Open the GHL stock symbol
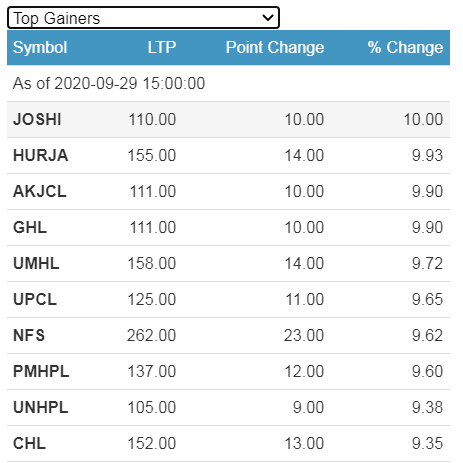 (30, 227)
